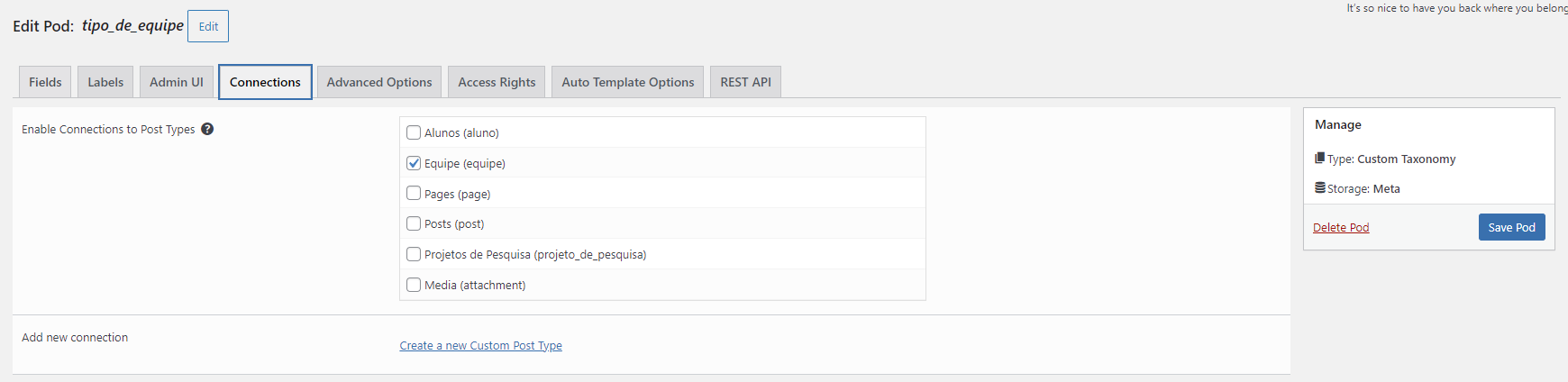Click the Storage Meta database icon
The height and width of the screenshot is (382, 1568).
click(1320, 187)
